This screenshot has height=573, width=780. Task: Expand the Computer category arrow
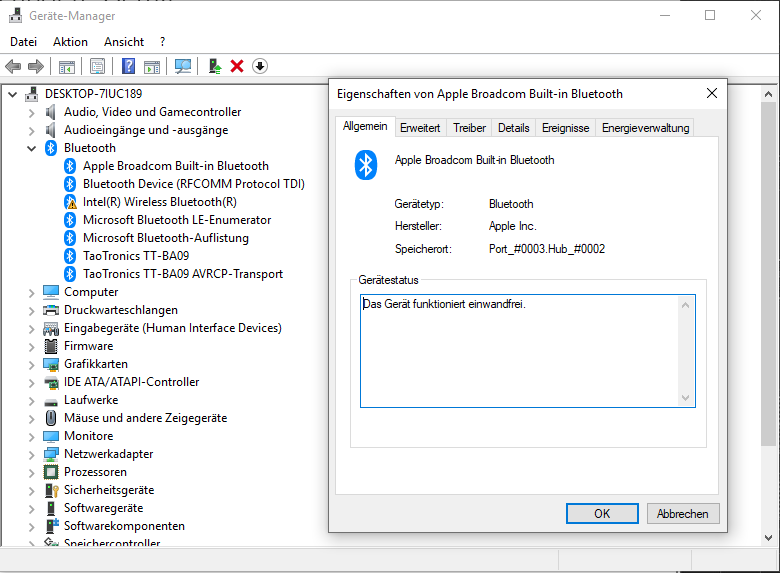point(31,292)
